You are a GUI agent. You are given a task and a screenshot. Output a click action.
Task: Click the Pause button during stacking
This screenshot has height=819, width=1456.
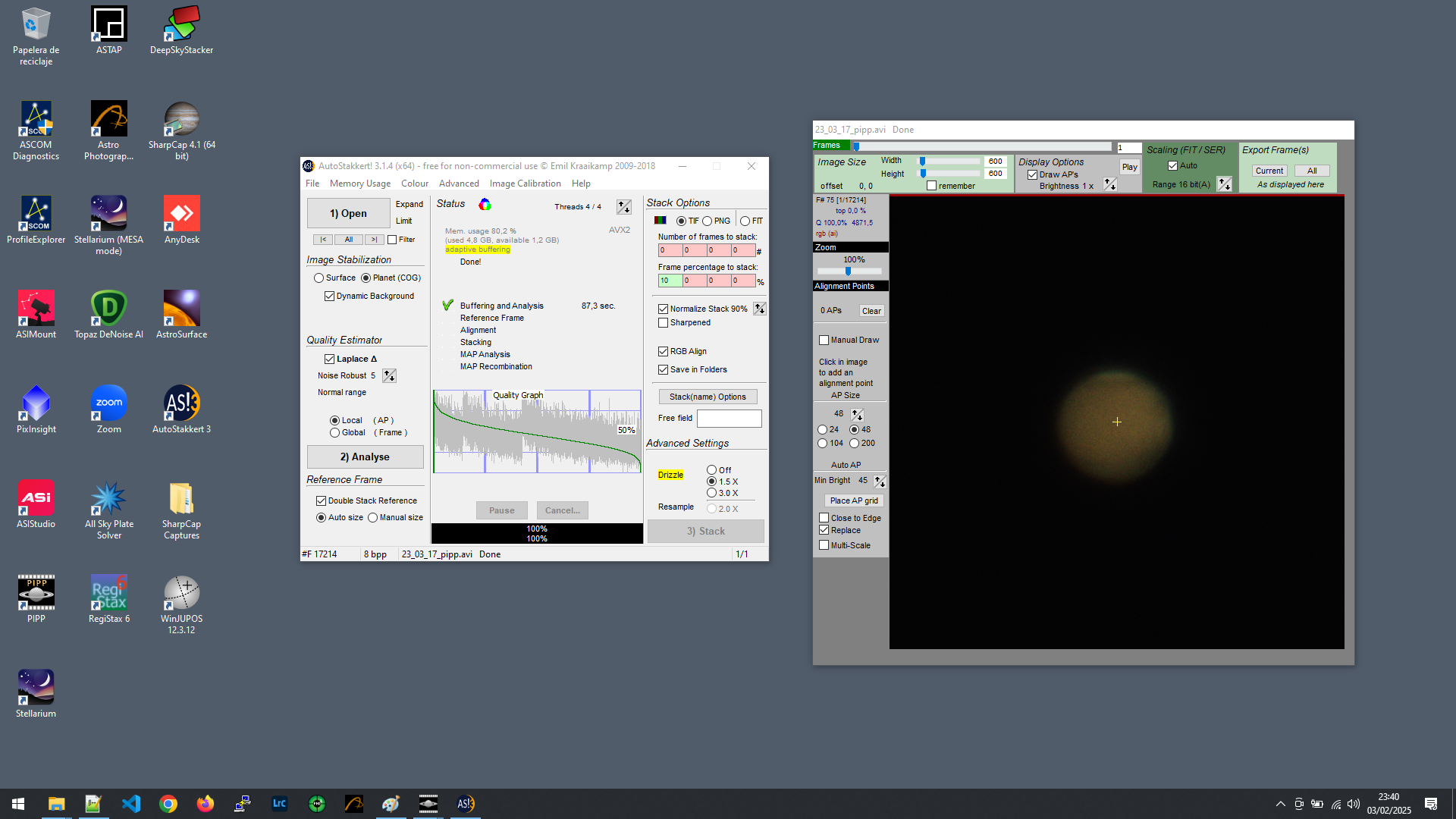[x=500, y=510]
